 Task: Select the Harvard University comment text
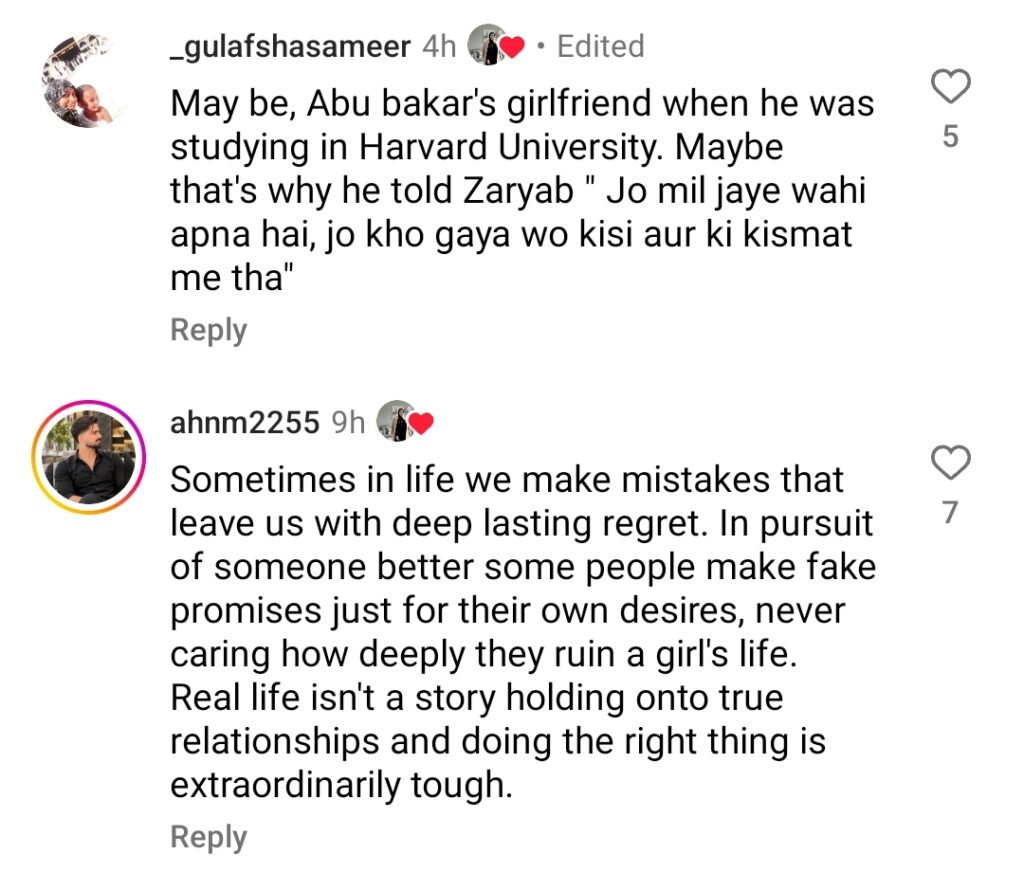(522, 190)
